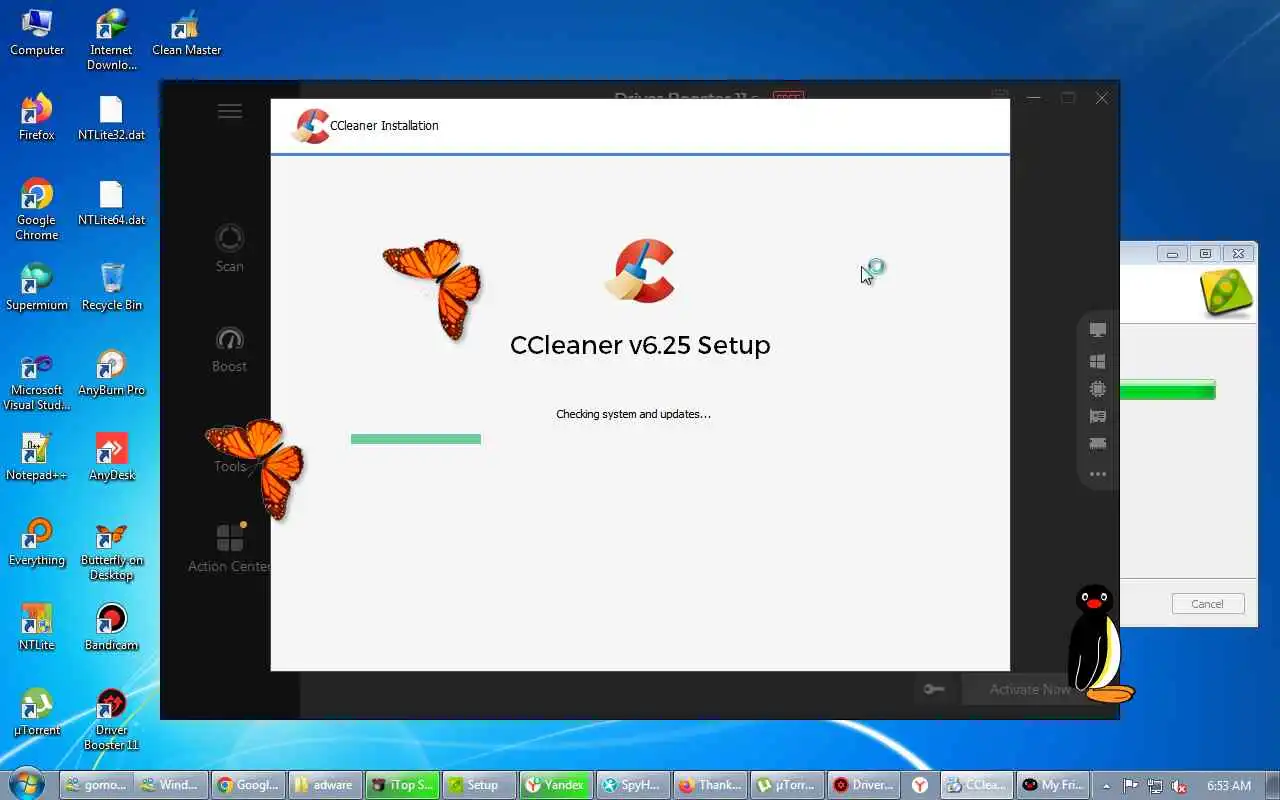
Task: Click the key icon beside Activate Now
Action: click(934, 689)
